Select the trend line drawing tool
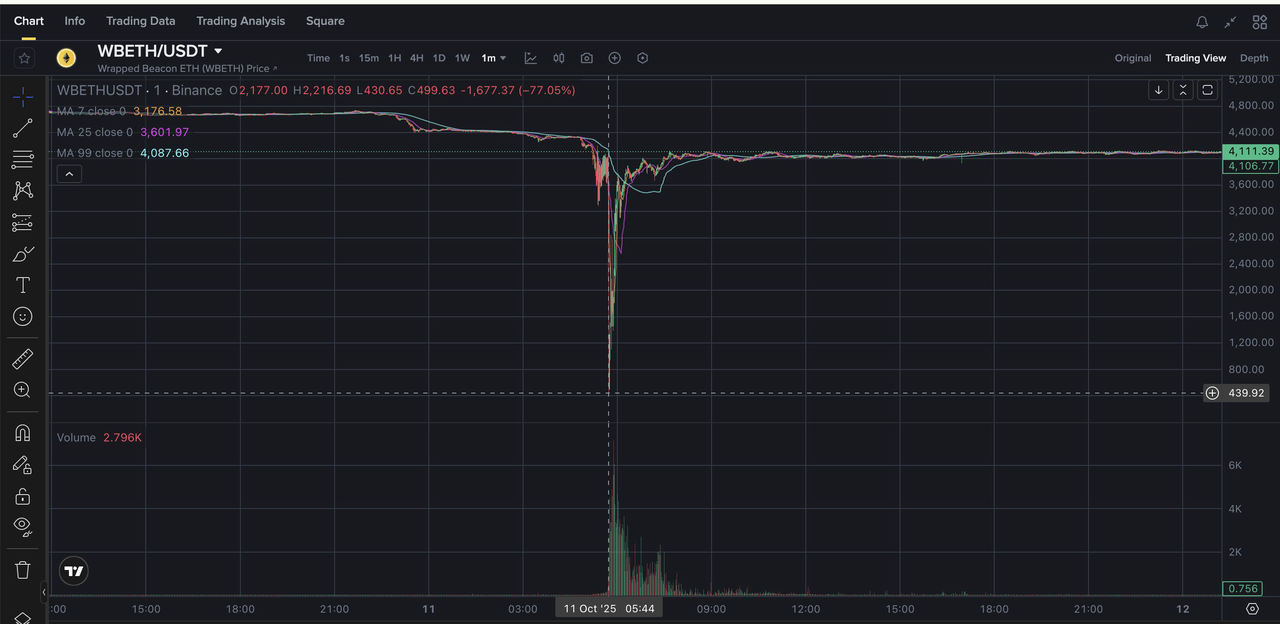 click(22, 128)
